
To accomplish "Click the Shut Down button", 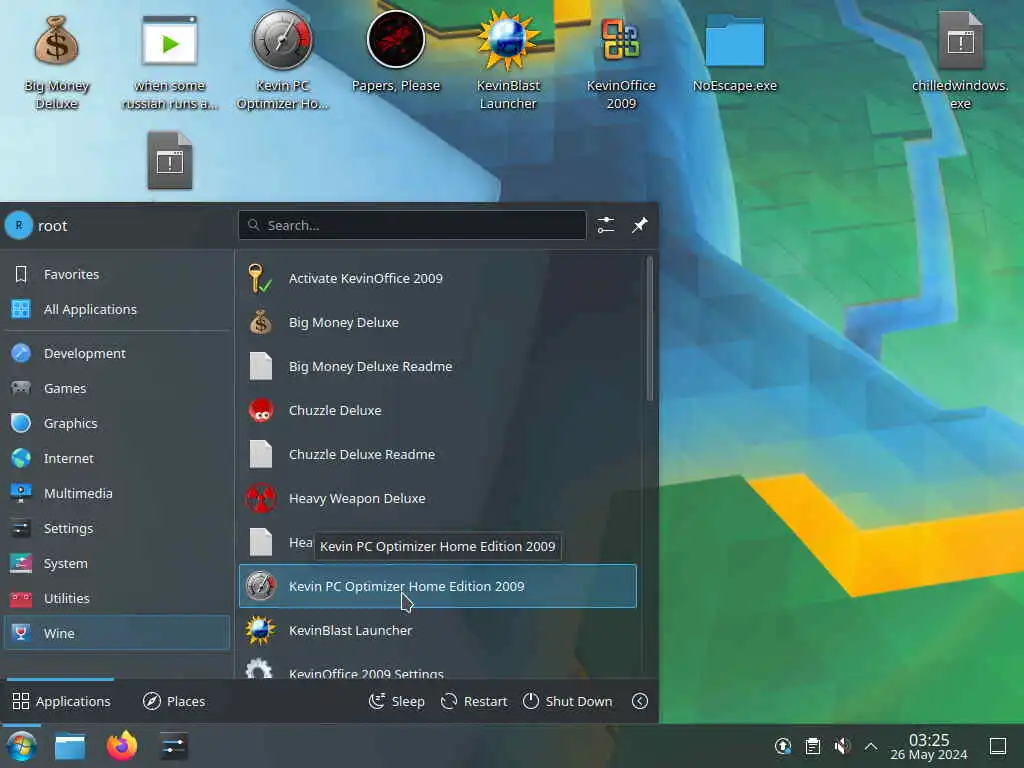I will coord(568,701).
